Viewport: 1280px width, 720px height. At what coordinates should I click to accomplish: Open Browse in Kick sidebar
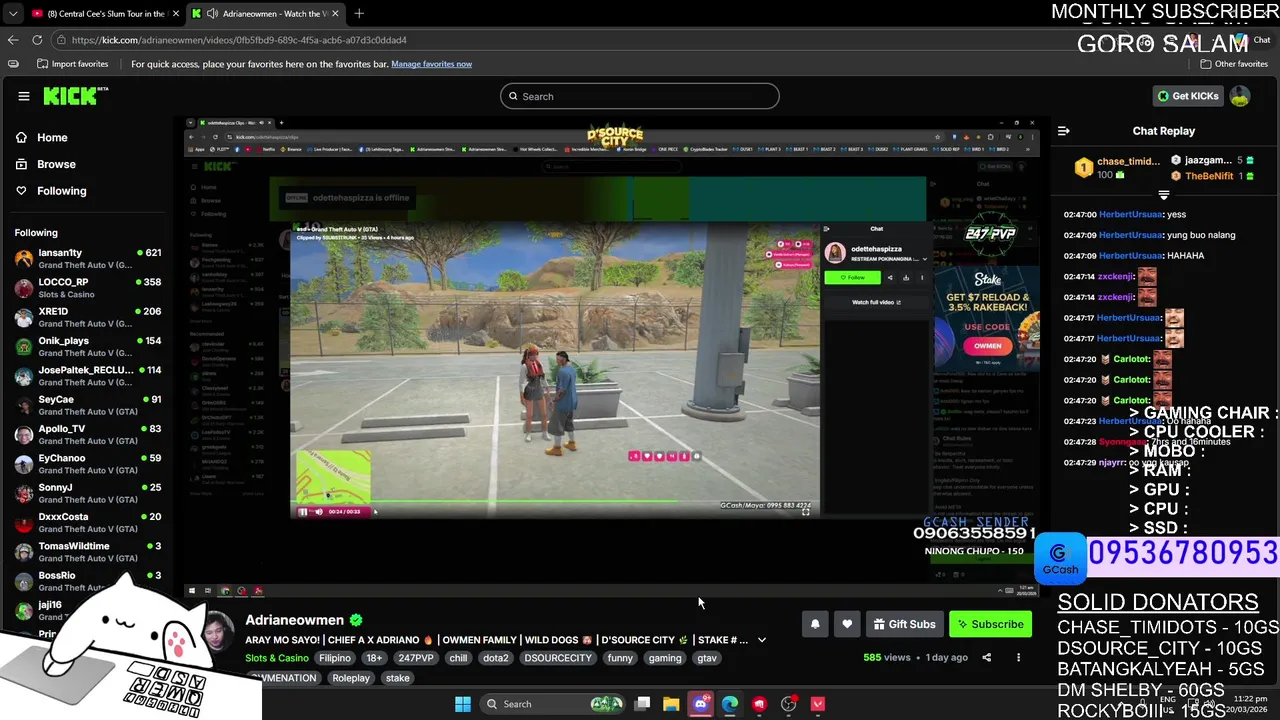tap(56, 164)
